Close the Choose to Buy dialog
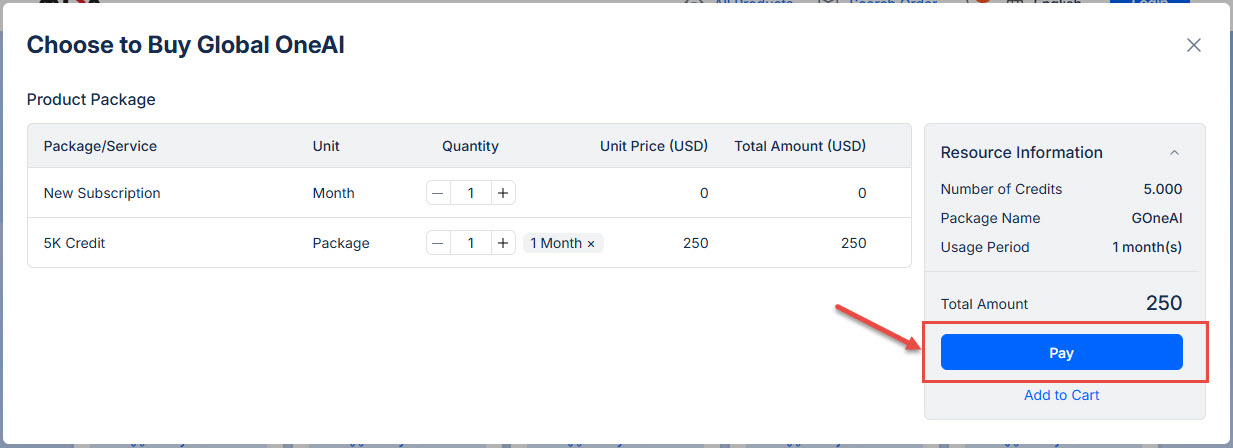Screen dimensions: 1233x448 (x=1193, y=45)
